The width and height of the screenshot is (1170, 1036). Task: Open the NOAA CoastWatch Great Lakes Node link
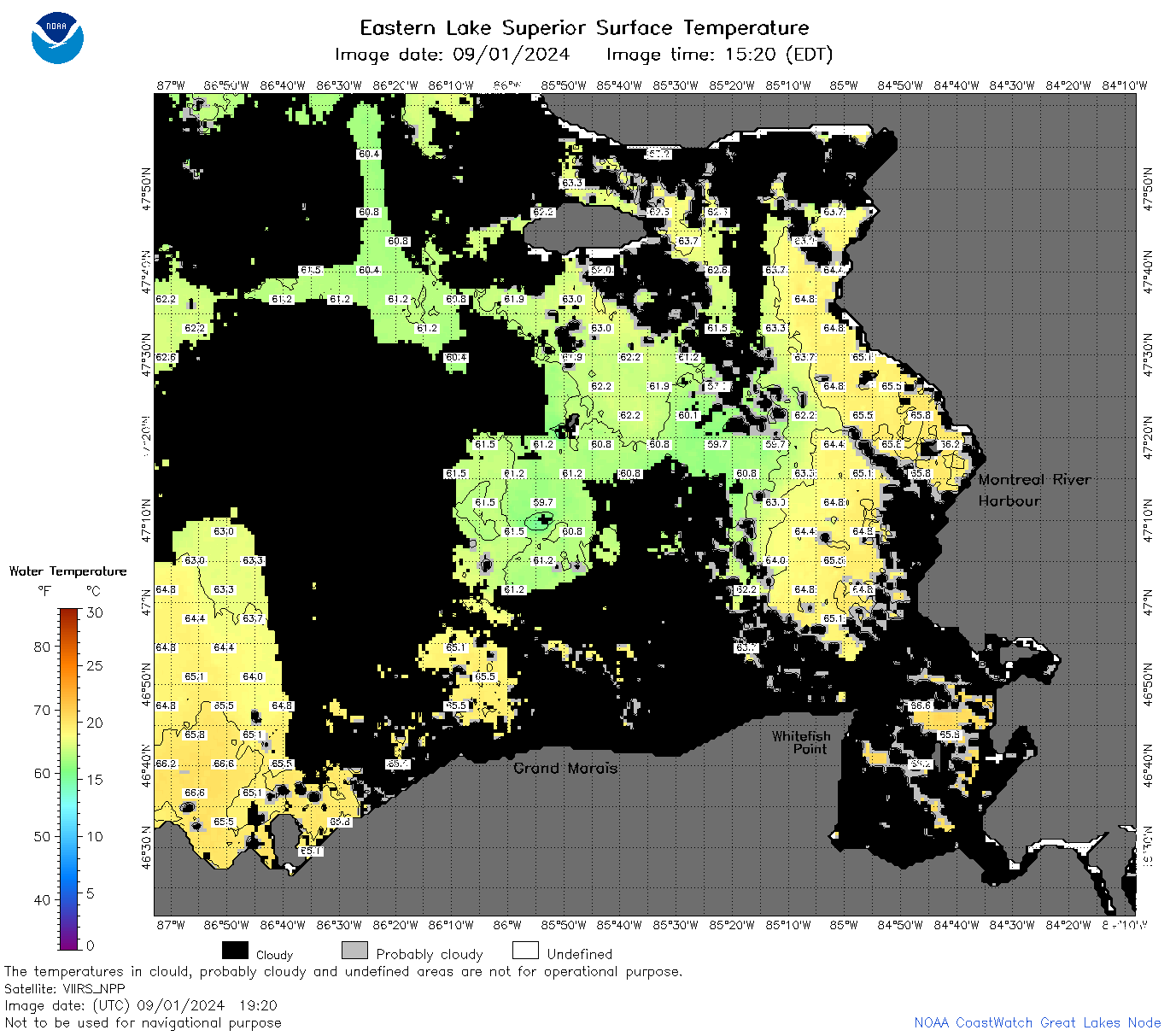(1037, 1022)
